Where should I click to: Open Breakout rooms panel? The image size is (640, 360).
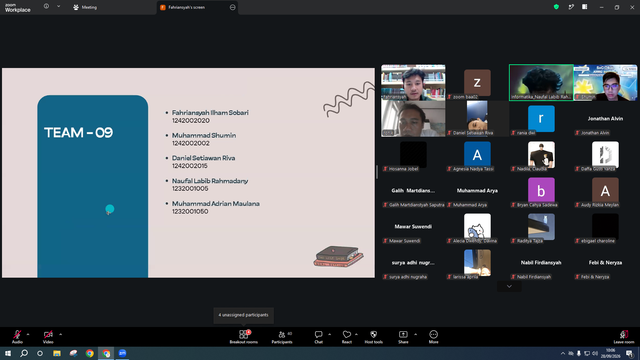tap(244, 337)
